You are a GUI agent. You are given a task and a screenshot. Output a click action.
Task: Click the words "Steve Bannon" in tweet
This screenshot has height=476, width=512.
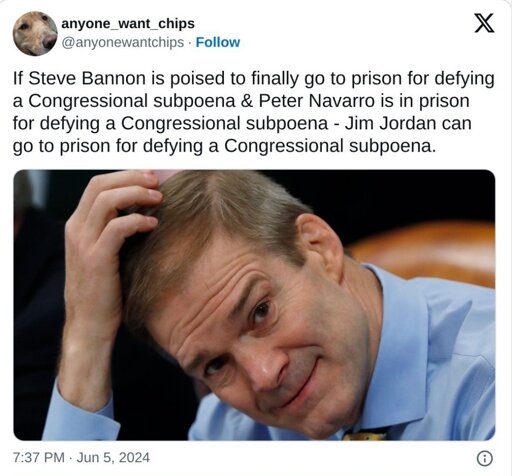click(x=87, y=78)
